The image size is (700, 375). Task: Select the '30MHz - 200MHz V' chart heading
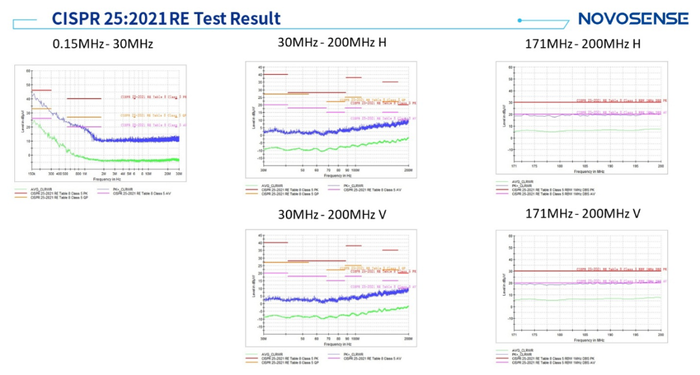tap(332, 214)
